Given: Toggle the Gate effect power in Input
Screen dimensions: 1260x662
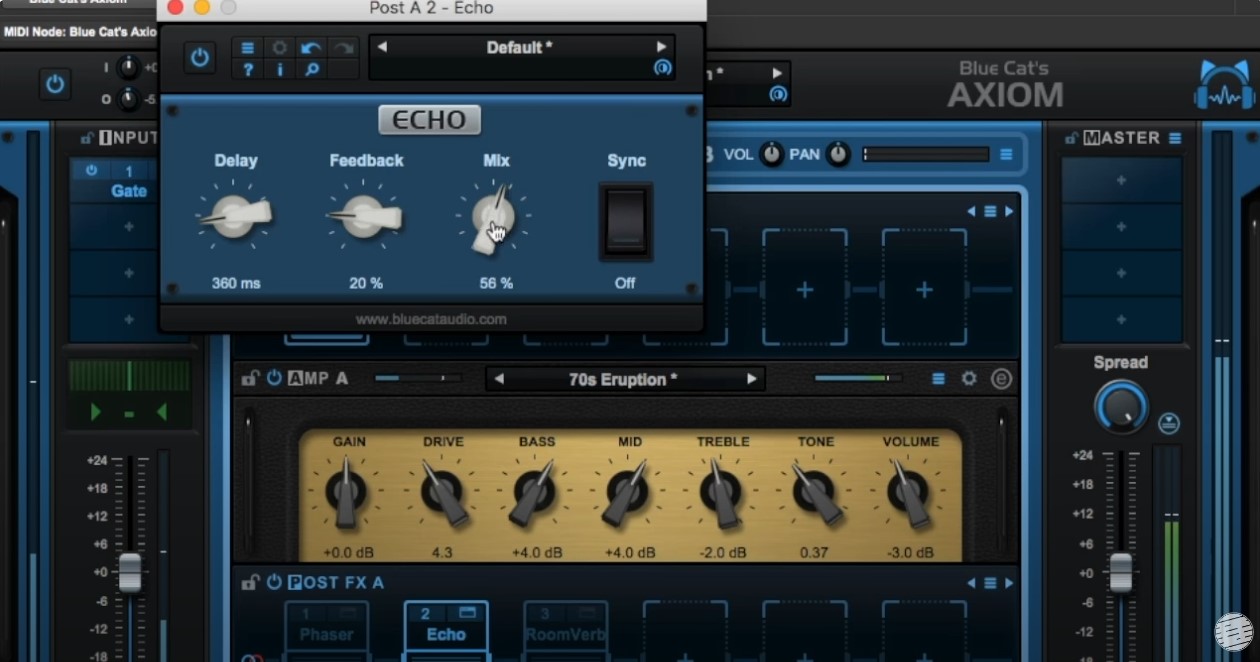Looking at the screenshot, I should (92, 171).
